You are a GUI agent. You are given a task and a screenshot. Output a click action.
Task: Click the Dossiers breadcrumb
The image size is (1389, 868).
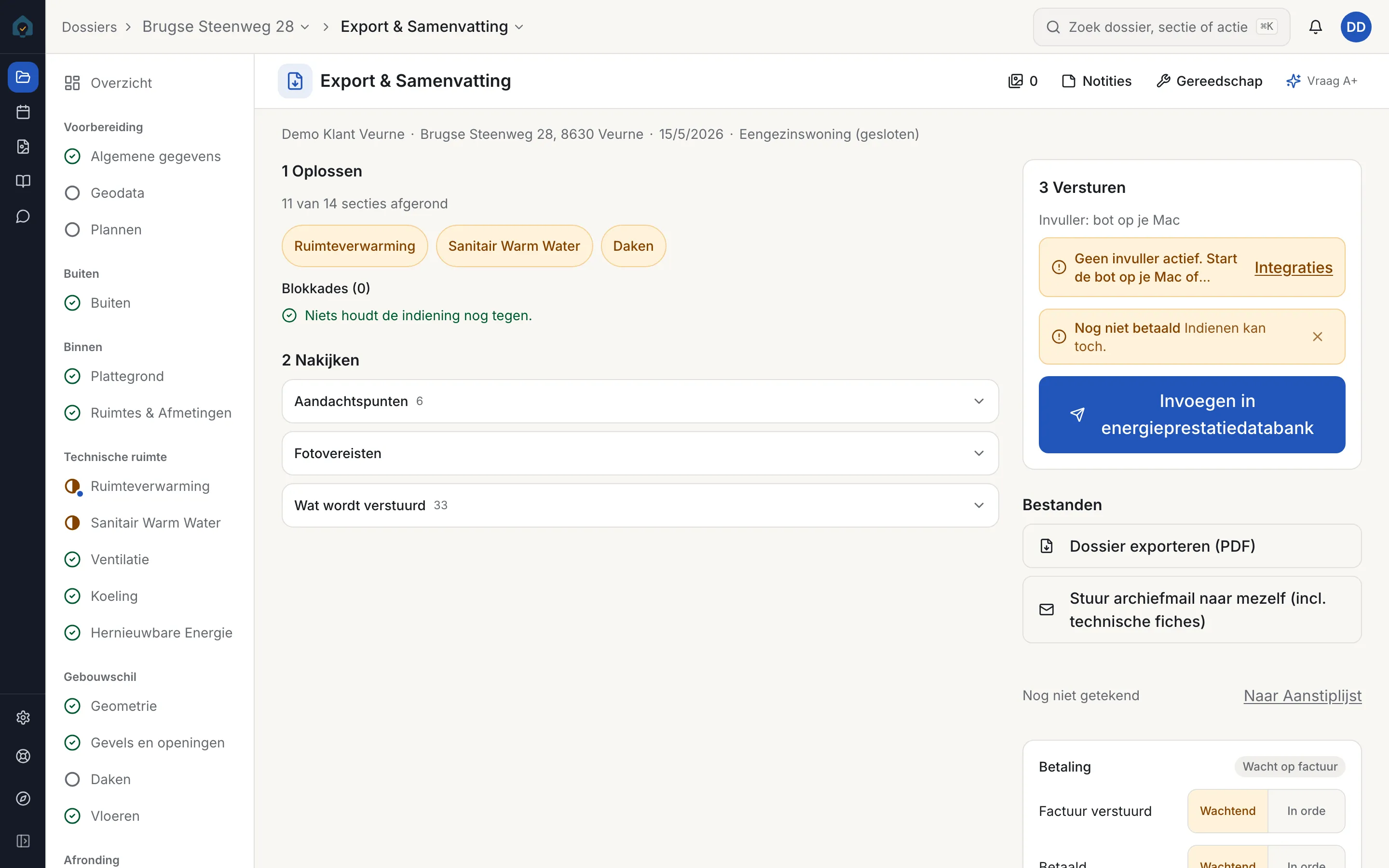(89, 27)
